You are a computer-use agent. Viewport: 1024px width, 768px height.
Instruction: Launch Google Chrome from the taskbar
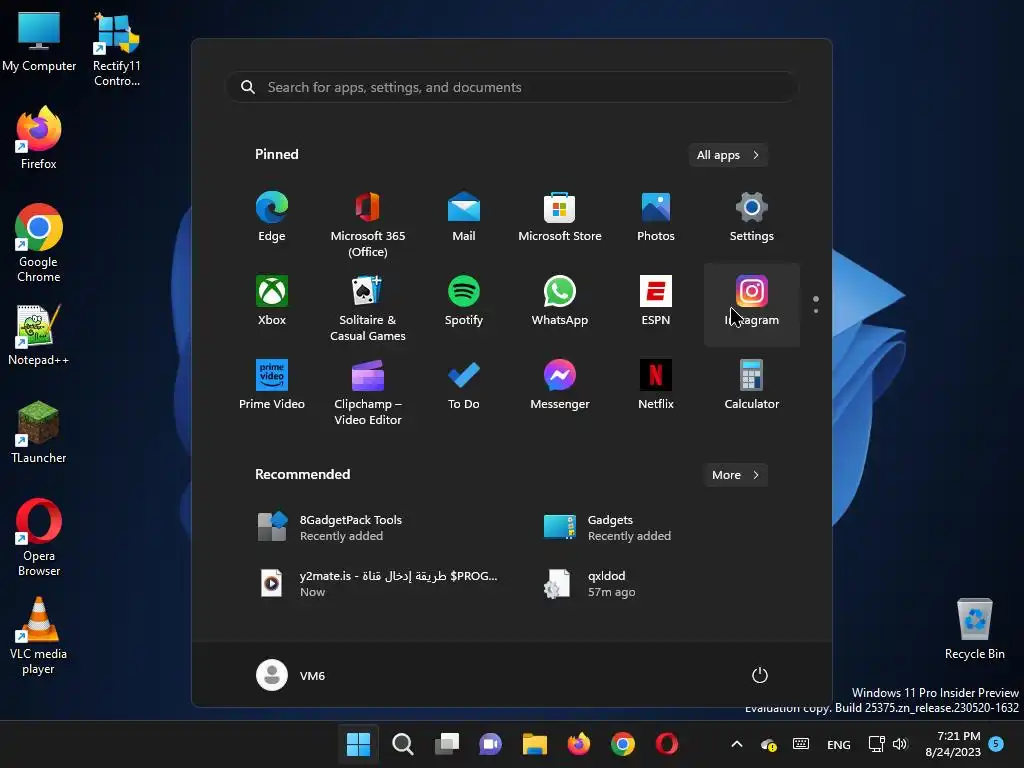point(623,744)
